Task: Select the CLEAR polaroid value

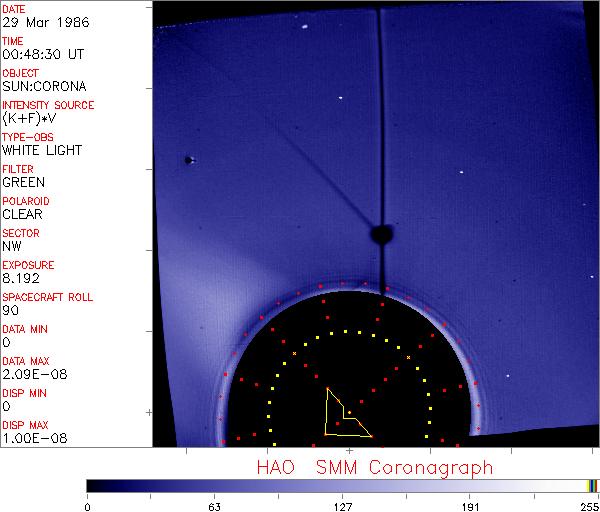Action: coord(23,214)
